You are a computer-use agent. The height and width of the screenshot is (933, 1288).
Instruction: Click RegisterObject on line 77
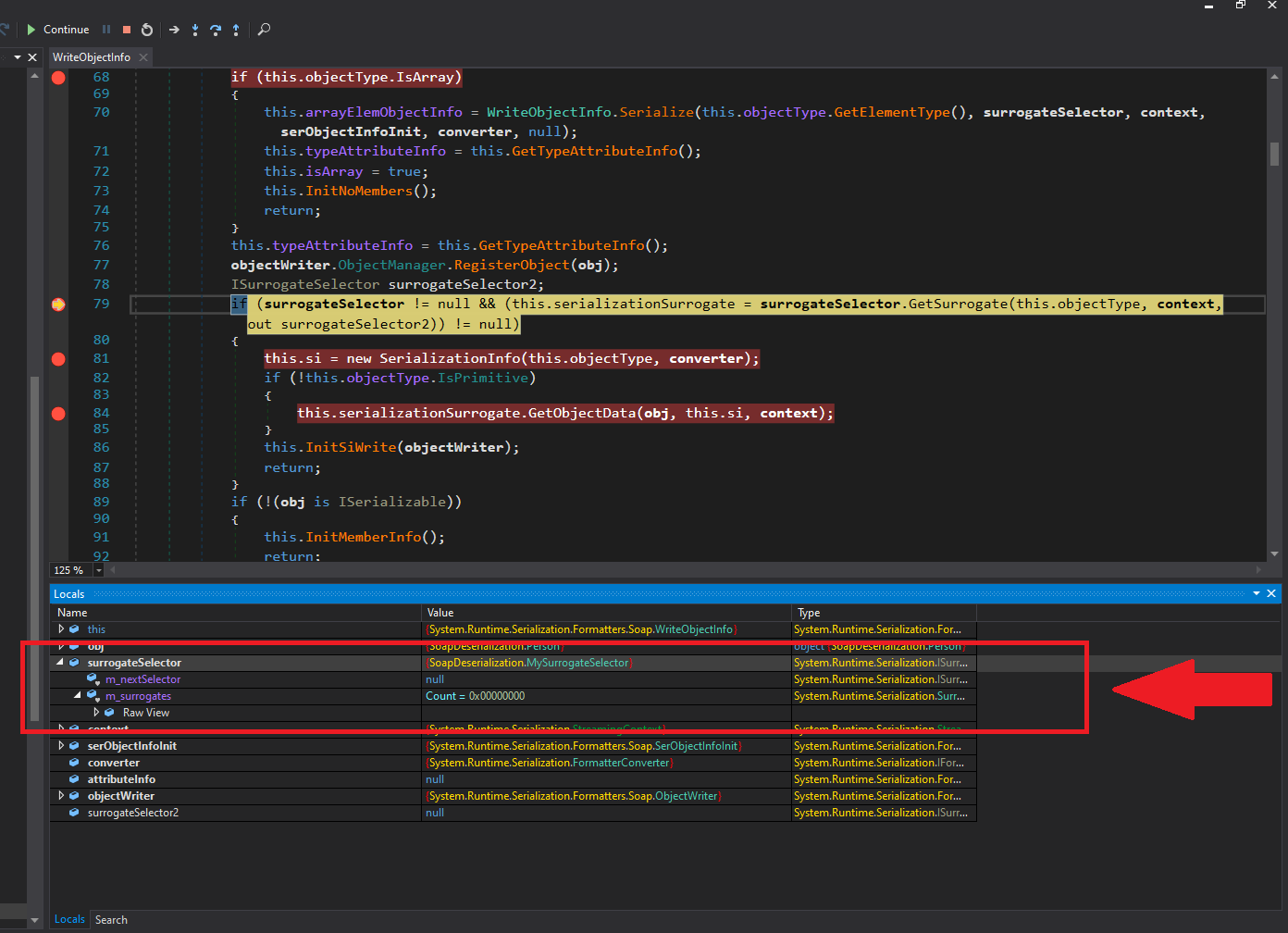(x=512, y=265)
